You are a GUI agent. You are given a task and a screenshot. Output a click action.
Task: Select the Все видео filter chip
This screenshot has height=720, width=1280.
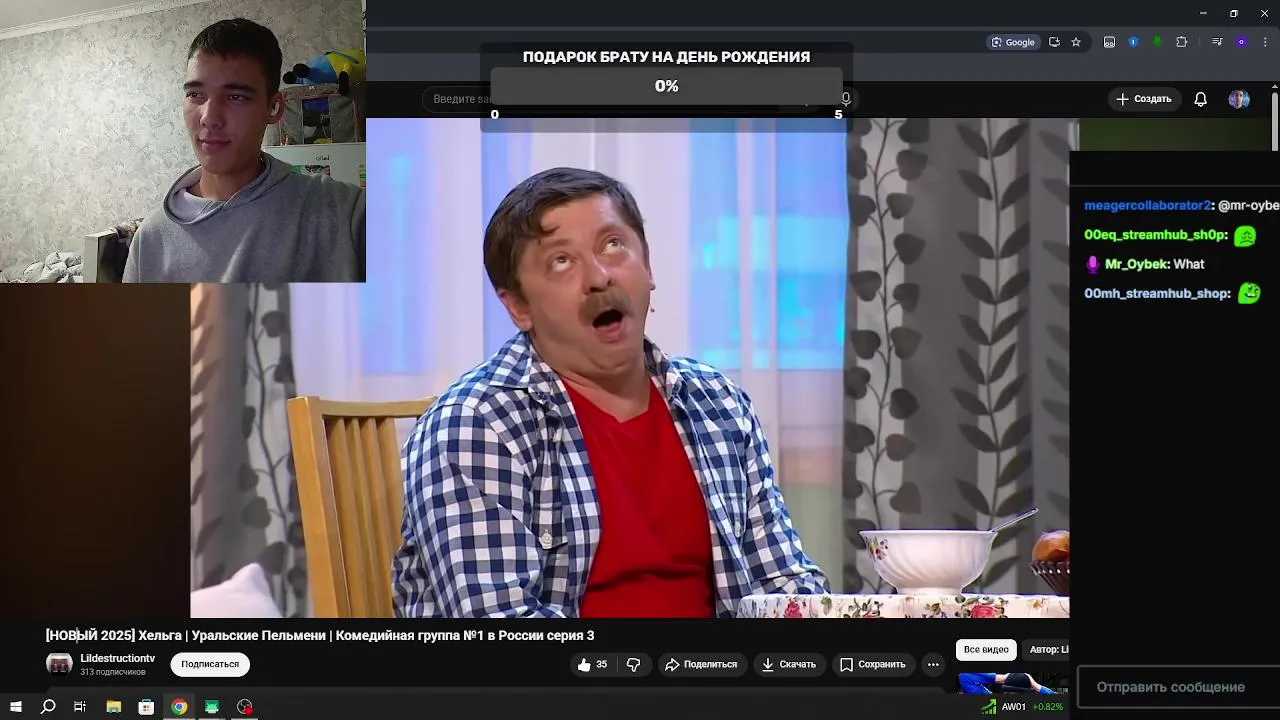[986, 649]
